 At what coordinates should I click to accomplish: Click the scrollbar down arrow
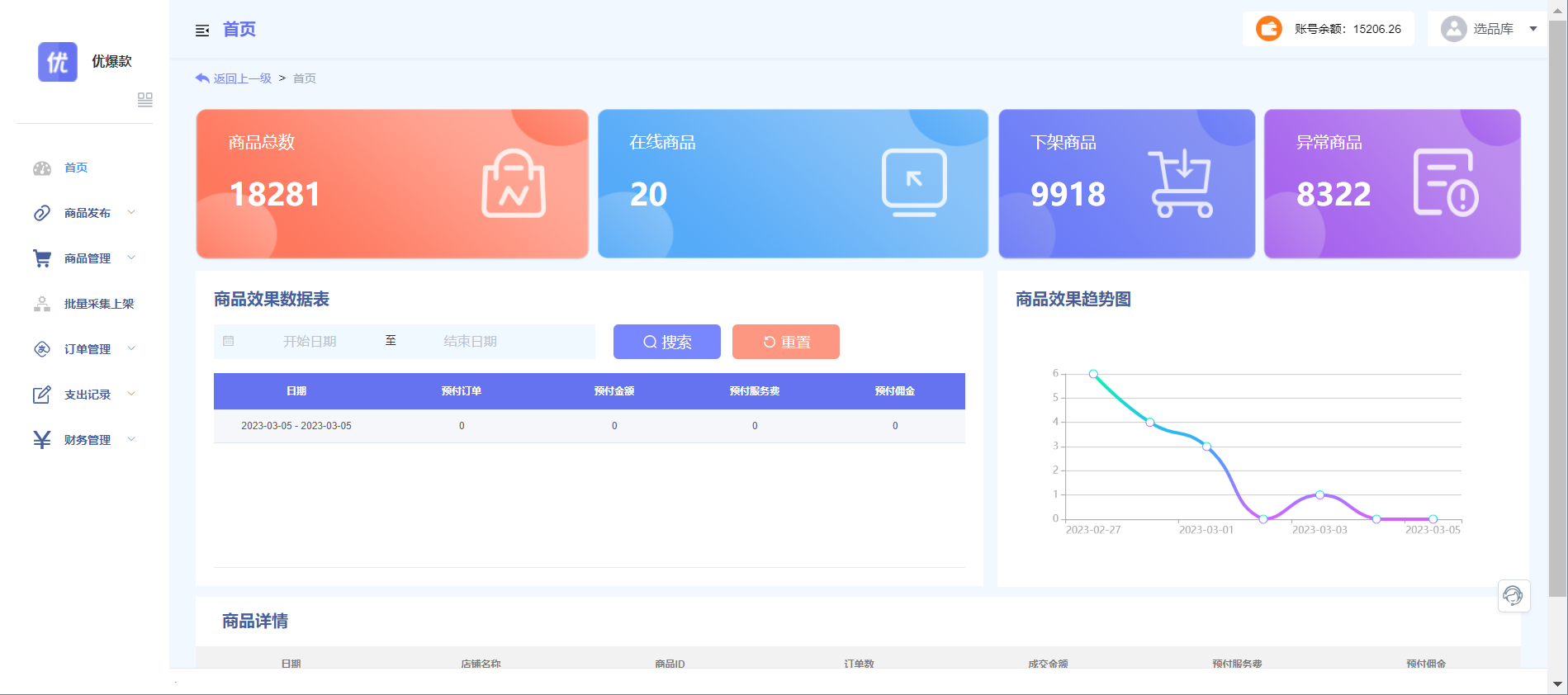click(1557, 684)
